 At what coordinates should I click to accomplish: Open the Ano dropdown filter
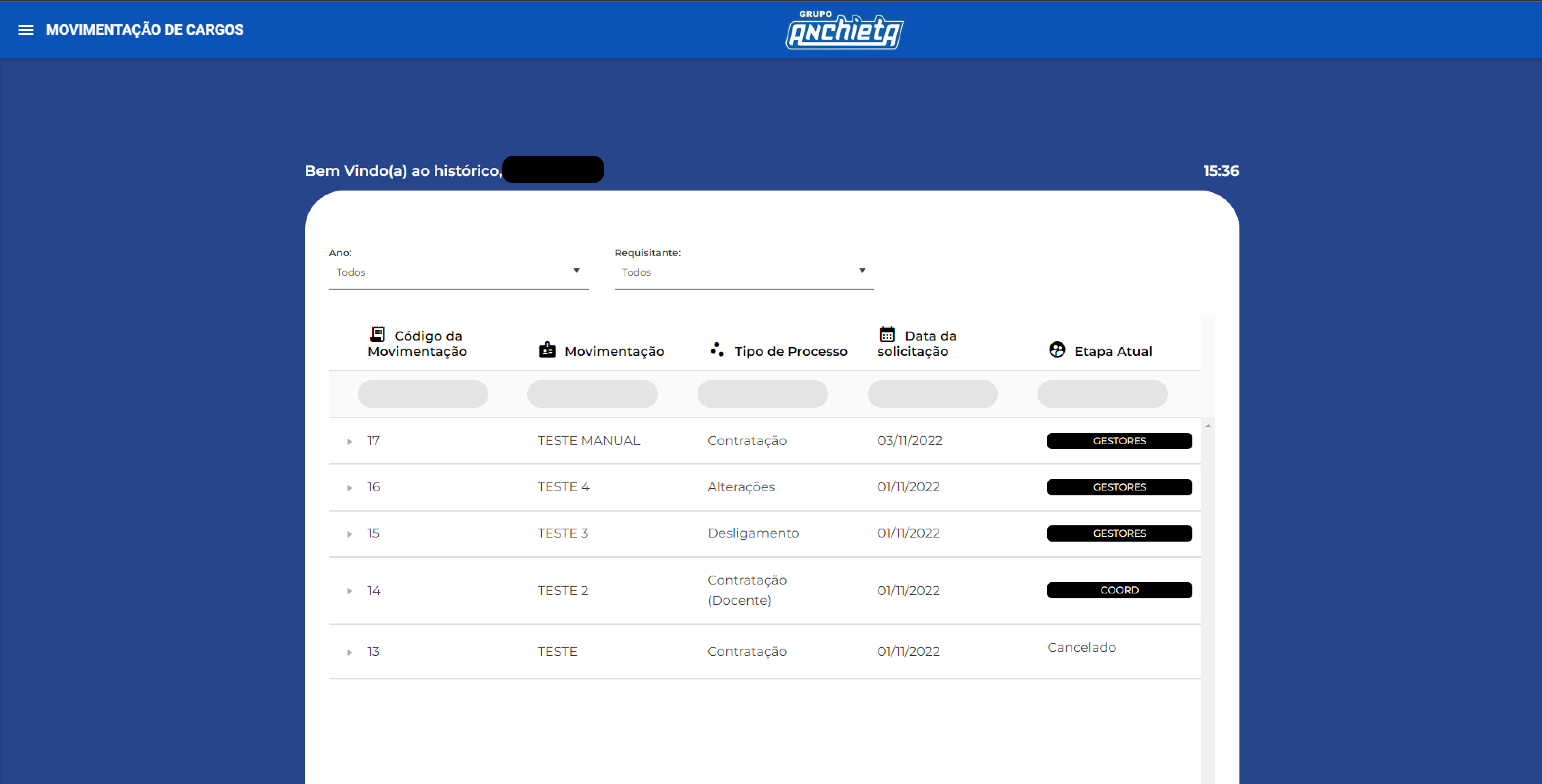tap(458, 272)
